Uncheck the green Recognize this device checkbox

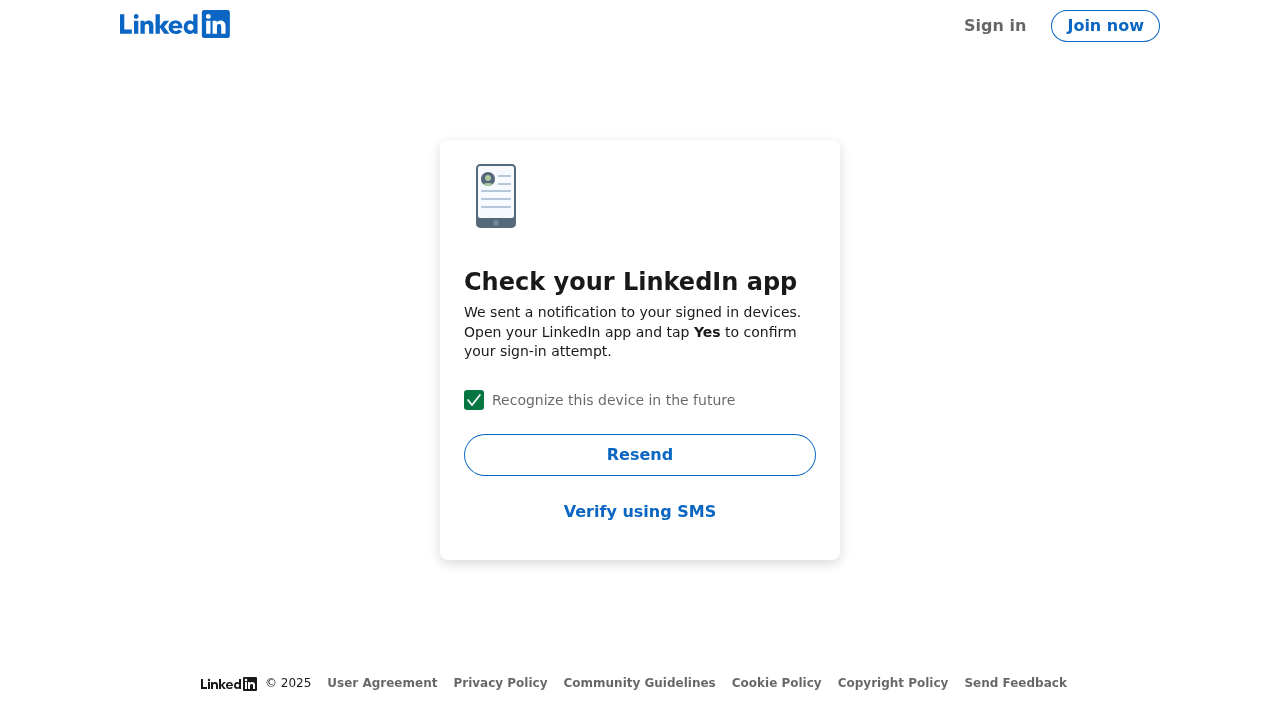(474, 400)
